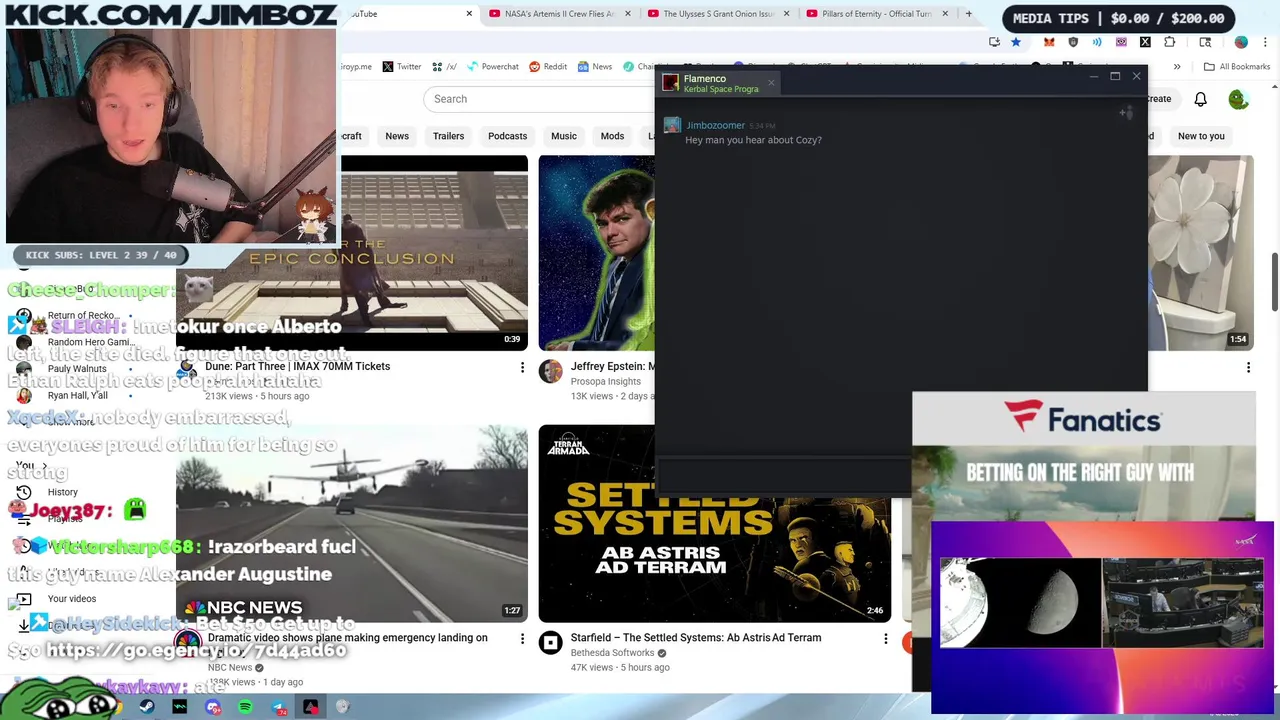Open the /x/ bookmark

tap(445, 67)
